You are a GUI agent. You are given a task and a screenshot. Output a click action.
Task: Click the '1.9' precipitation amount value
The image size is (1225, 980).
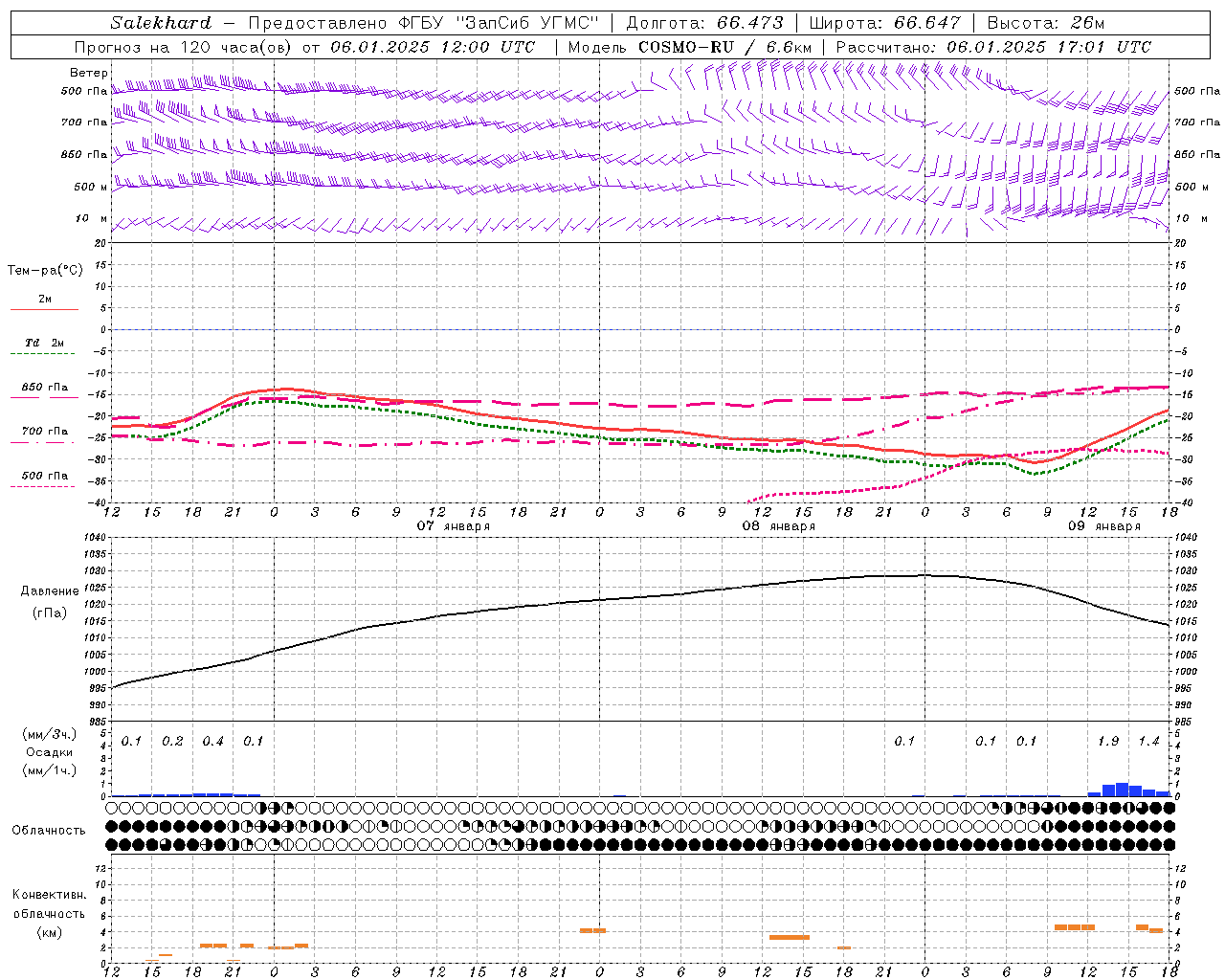click(x=1108, y=742)
